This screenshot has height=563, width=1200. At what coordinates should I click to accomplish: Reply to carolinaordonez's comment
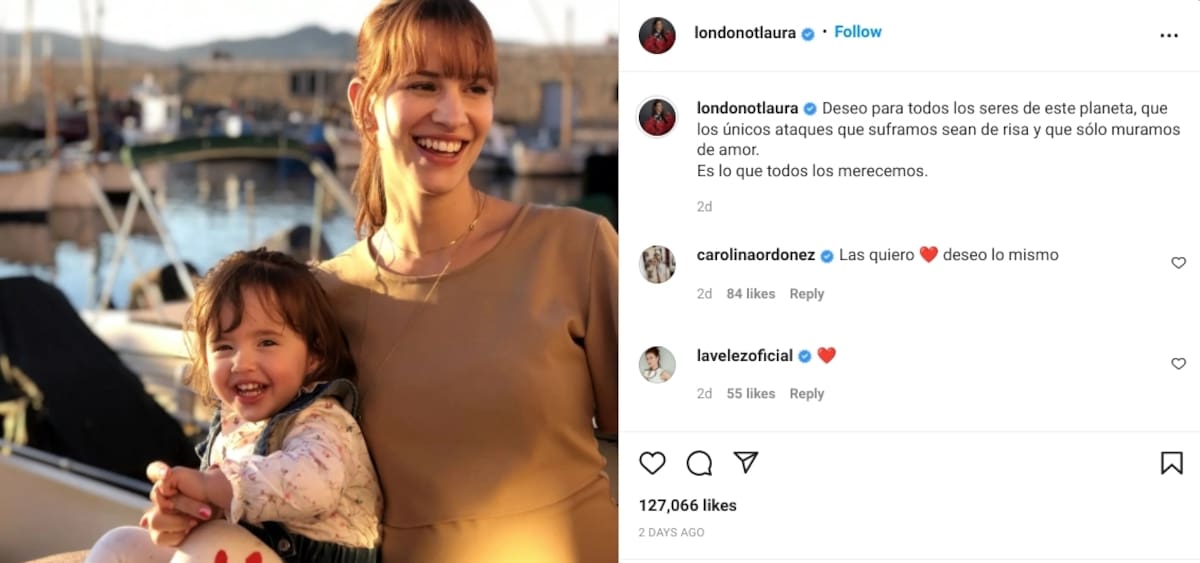806,294
